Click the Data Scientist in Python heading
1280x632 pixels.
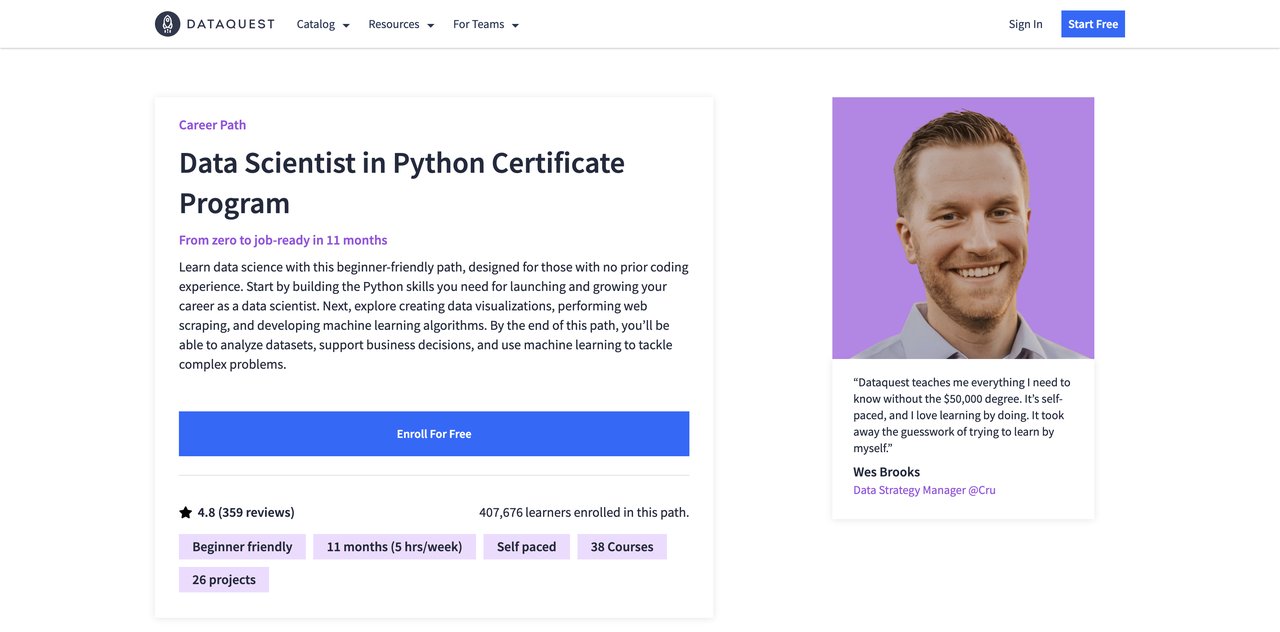click(402, 183)
